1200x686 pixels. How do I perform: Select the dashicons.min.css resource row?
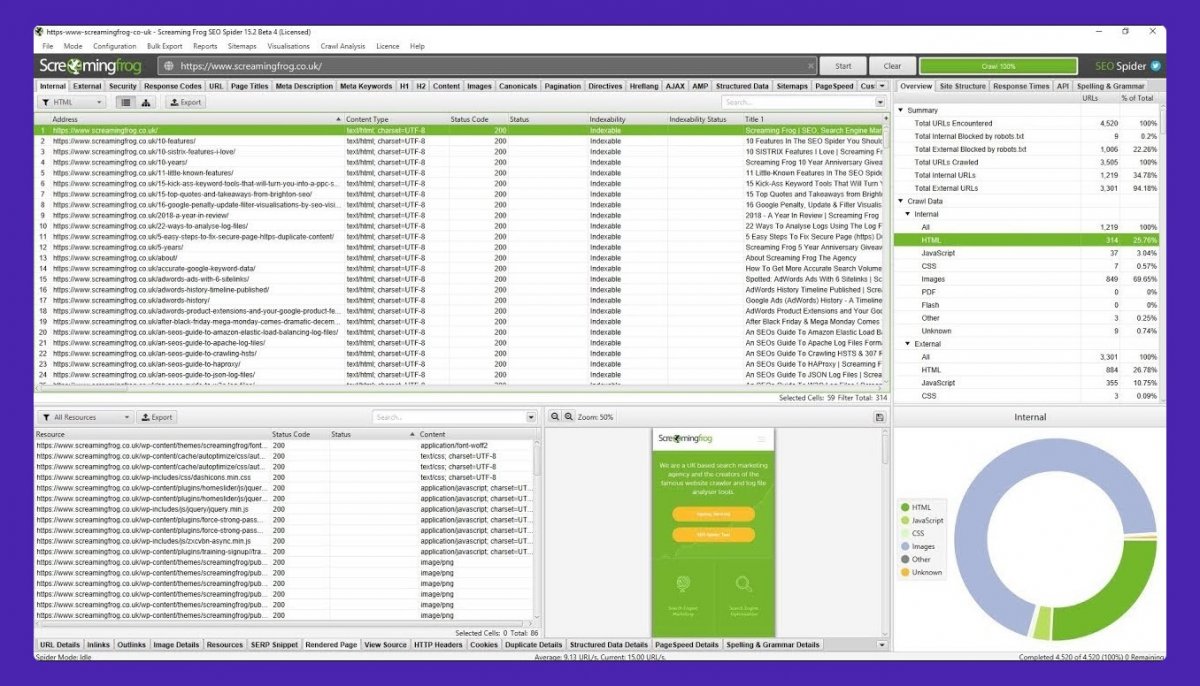point(284,477)
